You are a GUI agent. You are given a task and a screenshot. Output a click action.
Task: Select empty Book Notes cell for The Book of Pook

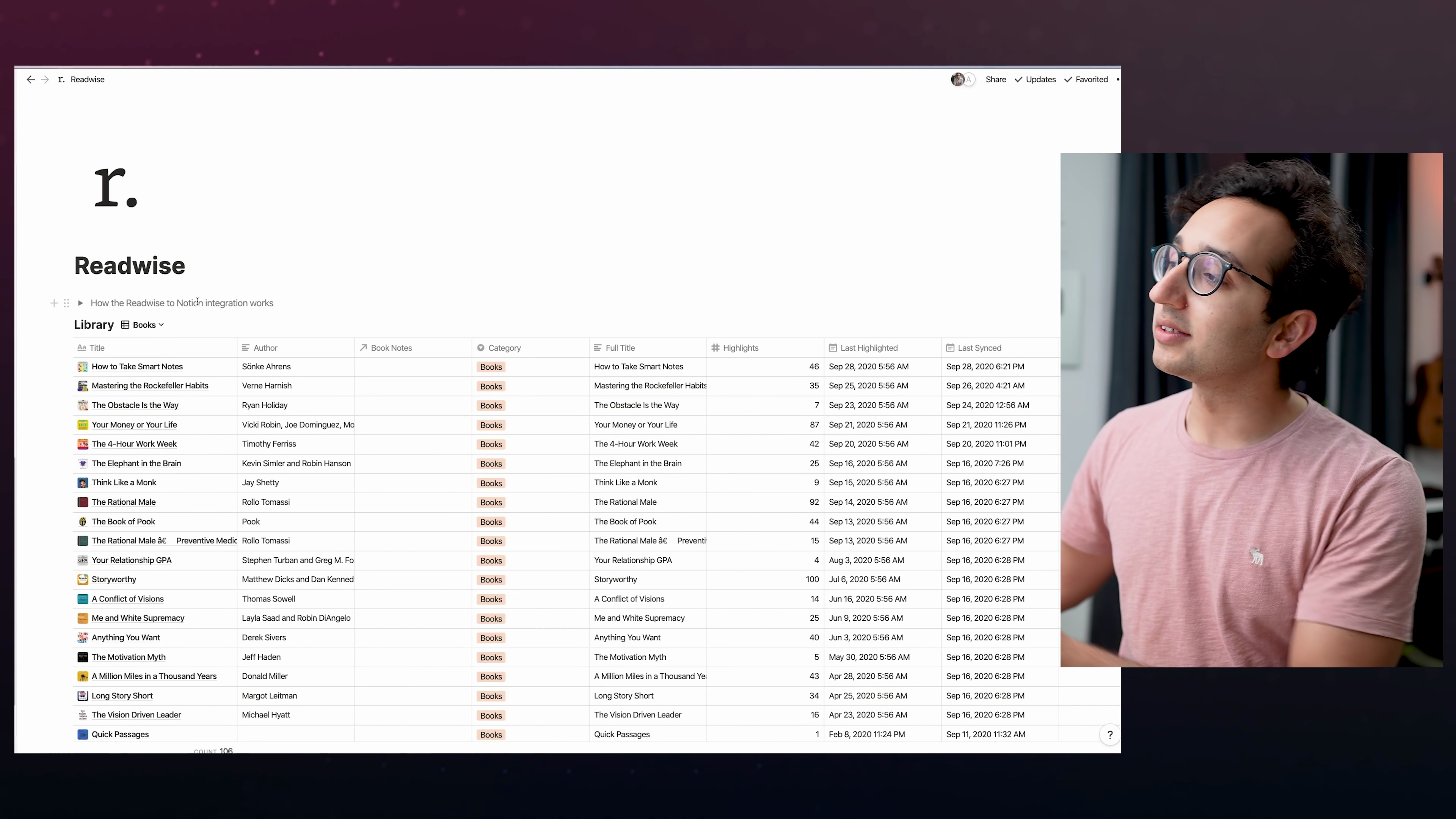(413, 522)
